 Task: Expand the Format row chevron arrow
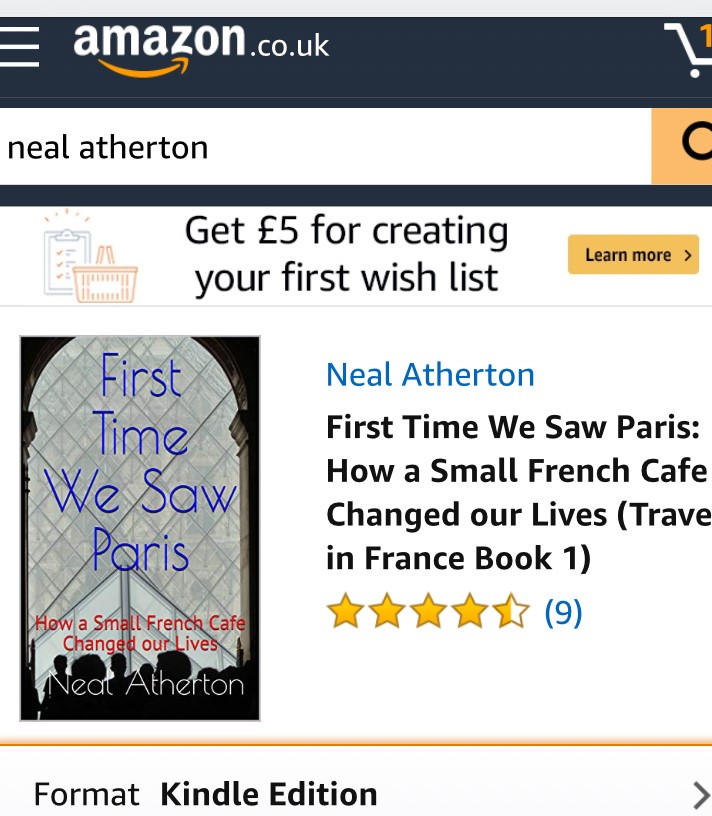(702, 795)
